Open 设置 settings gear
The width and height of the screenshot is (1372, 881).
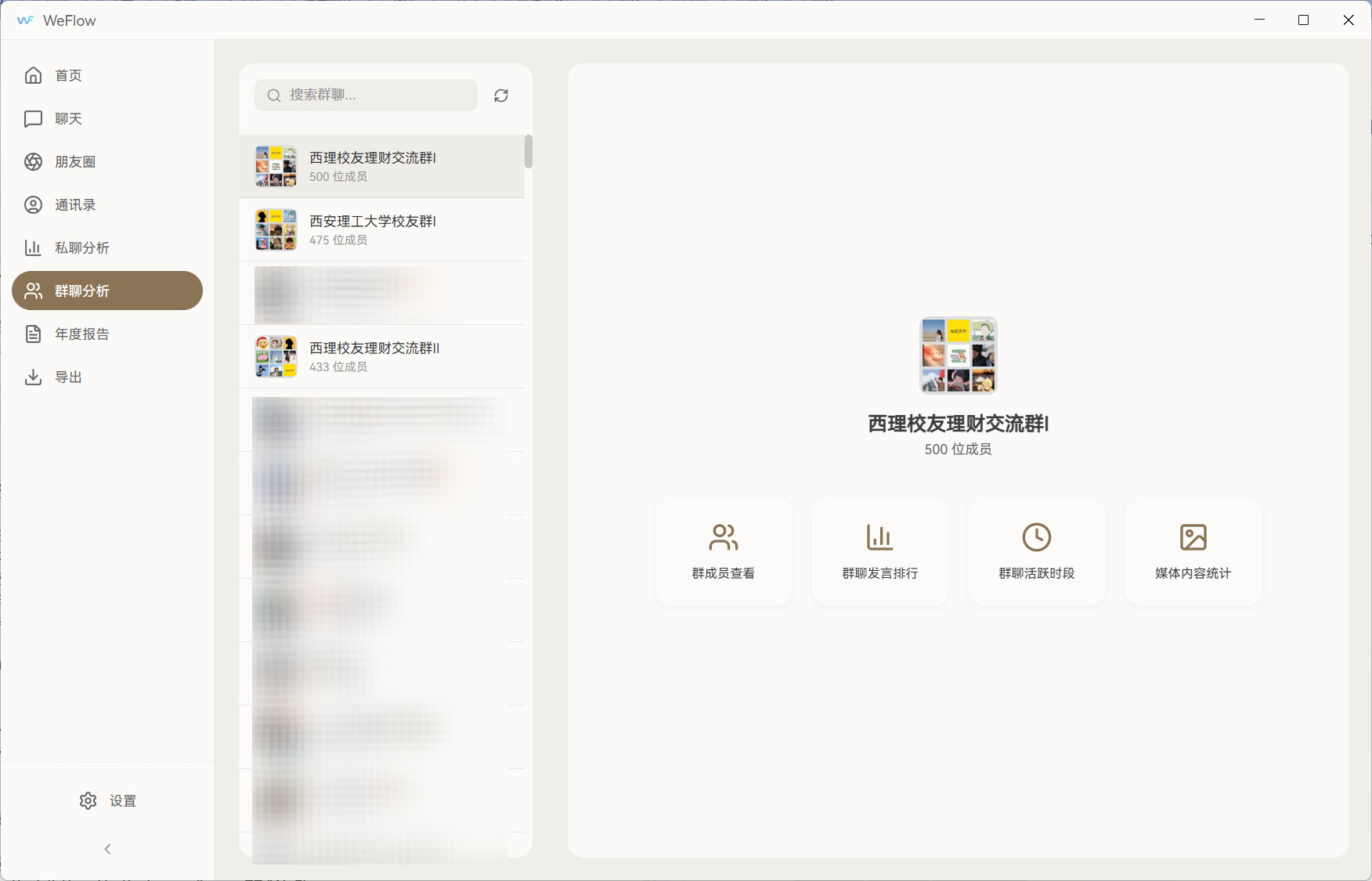tap(107, 800)
